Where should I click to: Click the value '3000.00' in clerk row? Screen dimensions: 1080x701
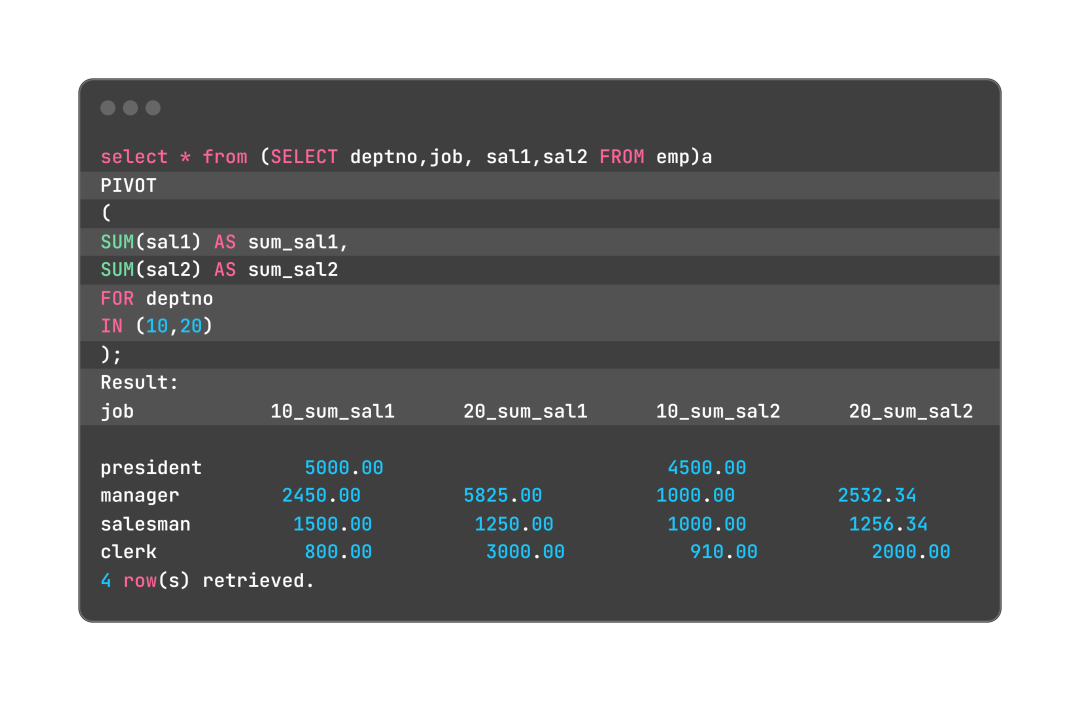(526, 552)
